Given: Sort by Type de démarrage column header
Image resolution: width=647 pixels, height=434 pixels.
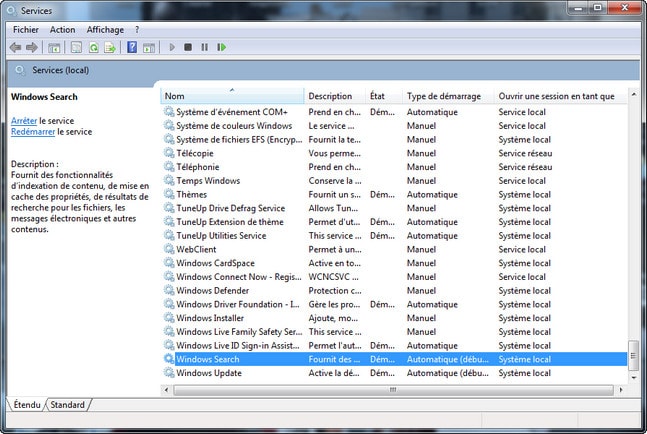Looking at the screenshot, I should click(448, 96).
